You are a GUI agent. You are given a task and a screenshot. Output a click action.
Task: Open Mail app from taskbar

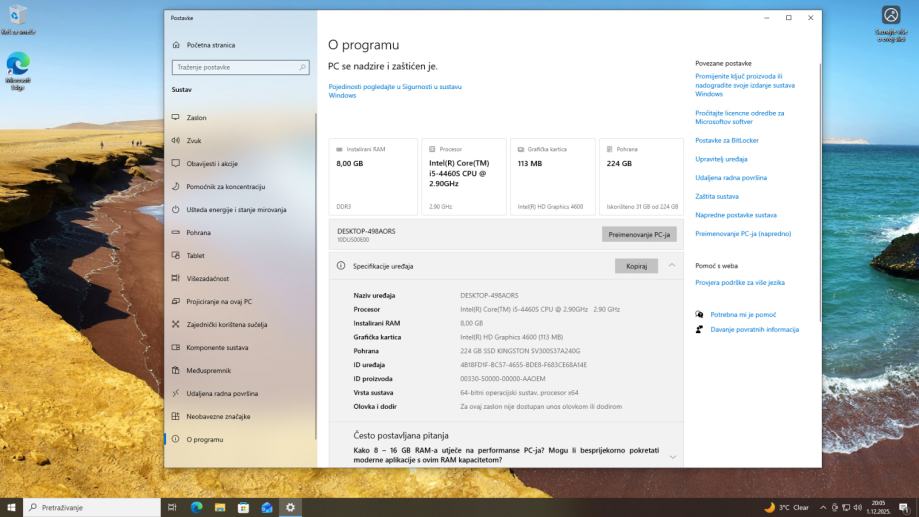click(267, 508)
